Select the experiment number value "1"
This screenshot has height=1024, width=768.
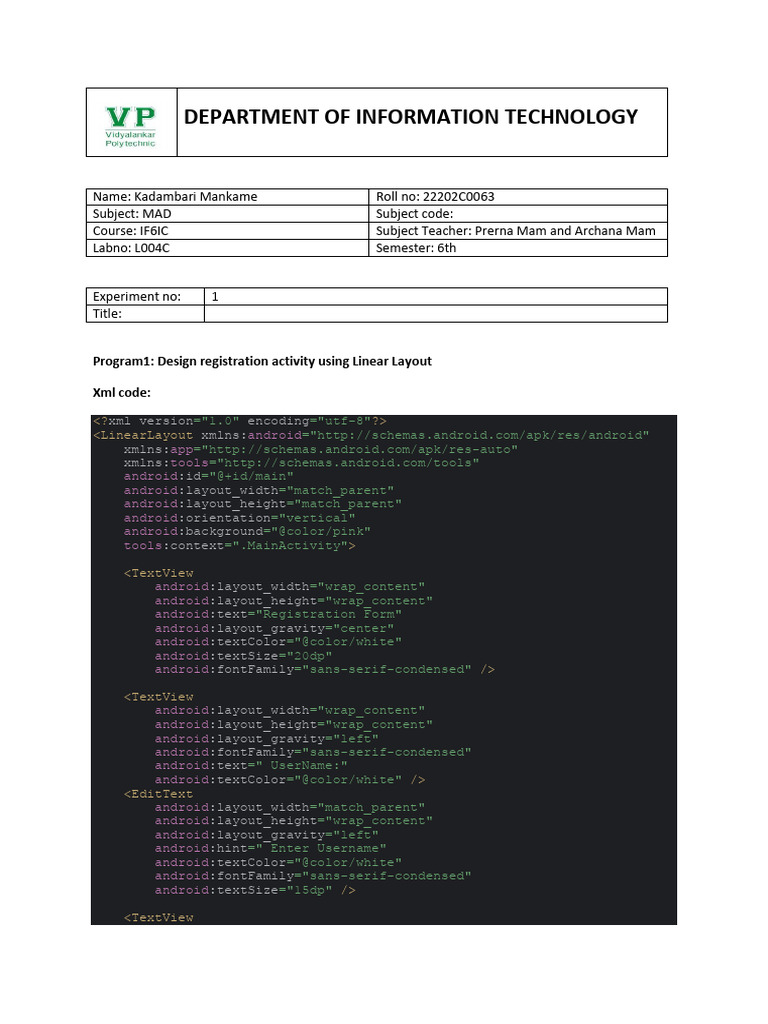click(x=215, y=296)
